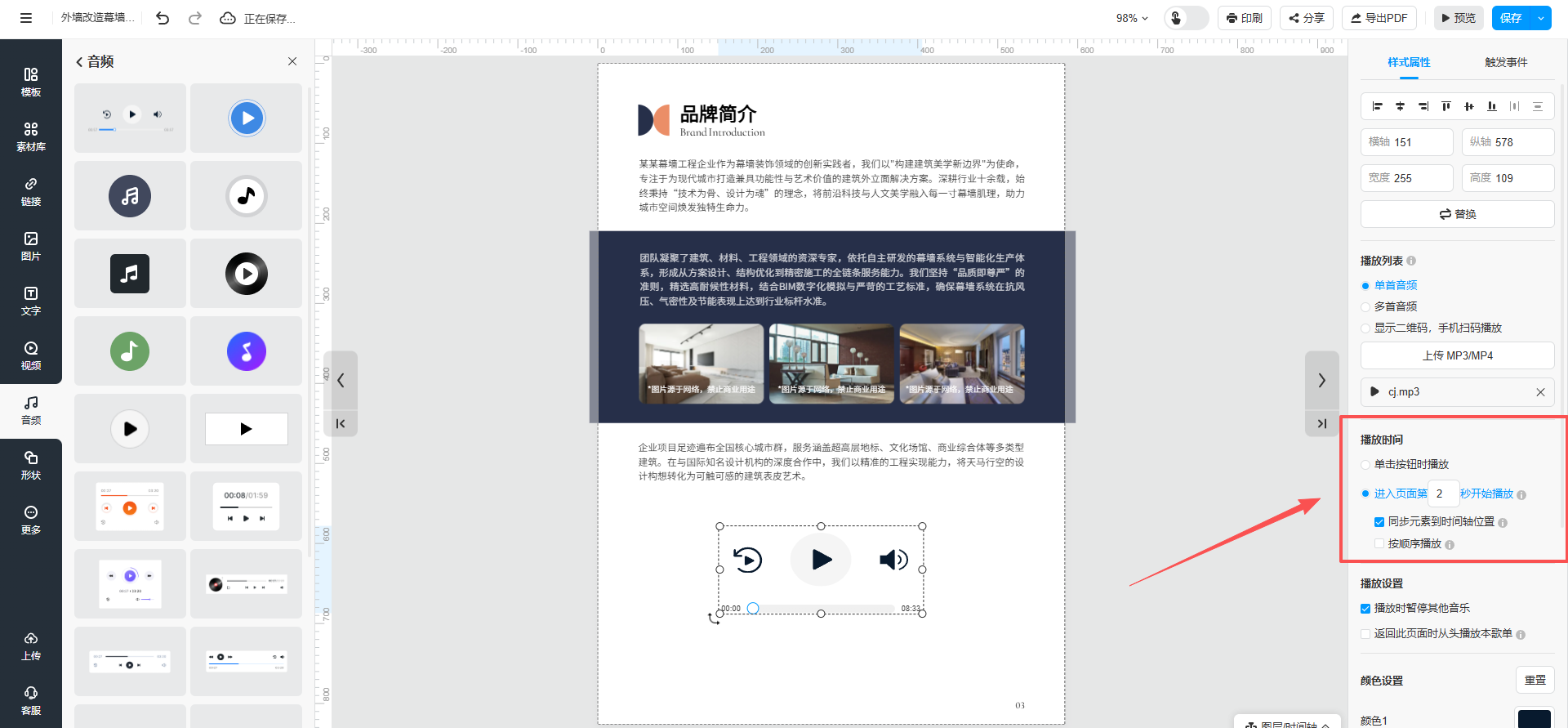Uncheck 同步元素到时间轴位置 checkbox
The height and width of the screenshot is (728, 1568).
click(1379, 522)
